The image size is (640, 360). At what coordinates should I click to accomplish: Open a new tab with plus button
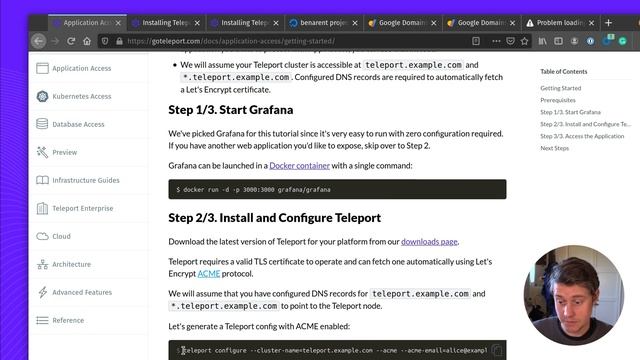[x=608, y=23]
